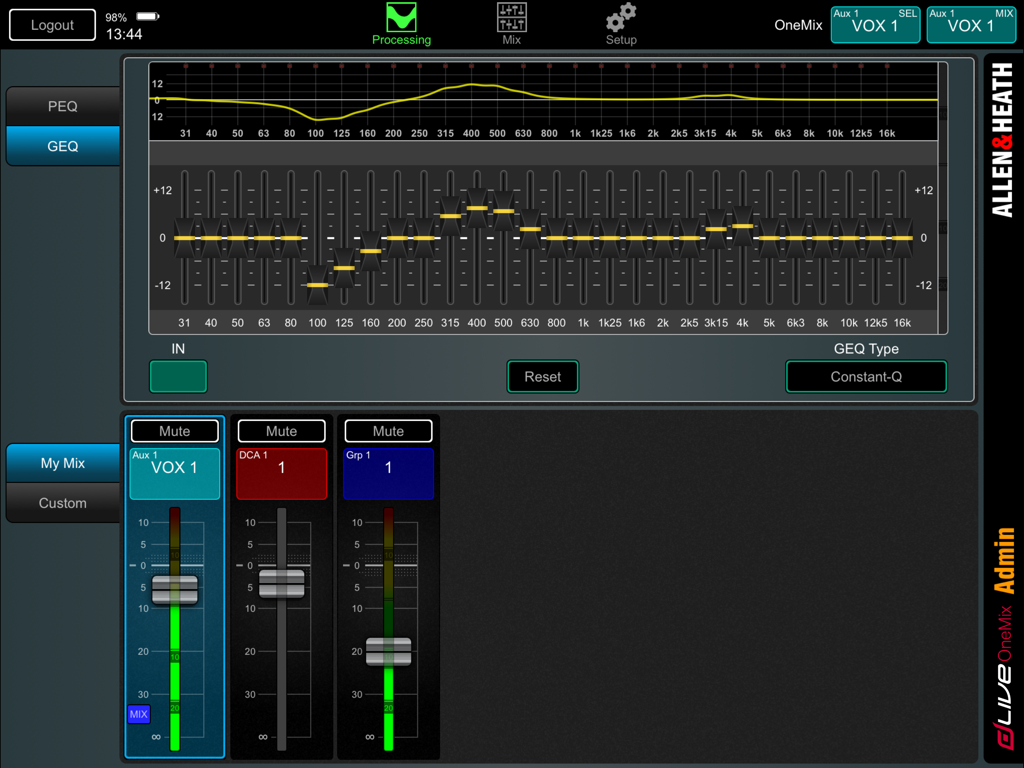This screenshot has height=768, width=1024.
Task: Select the VOX 1 SEL channel at top
Action: tap(875, 24)
